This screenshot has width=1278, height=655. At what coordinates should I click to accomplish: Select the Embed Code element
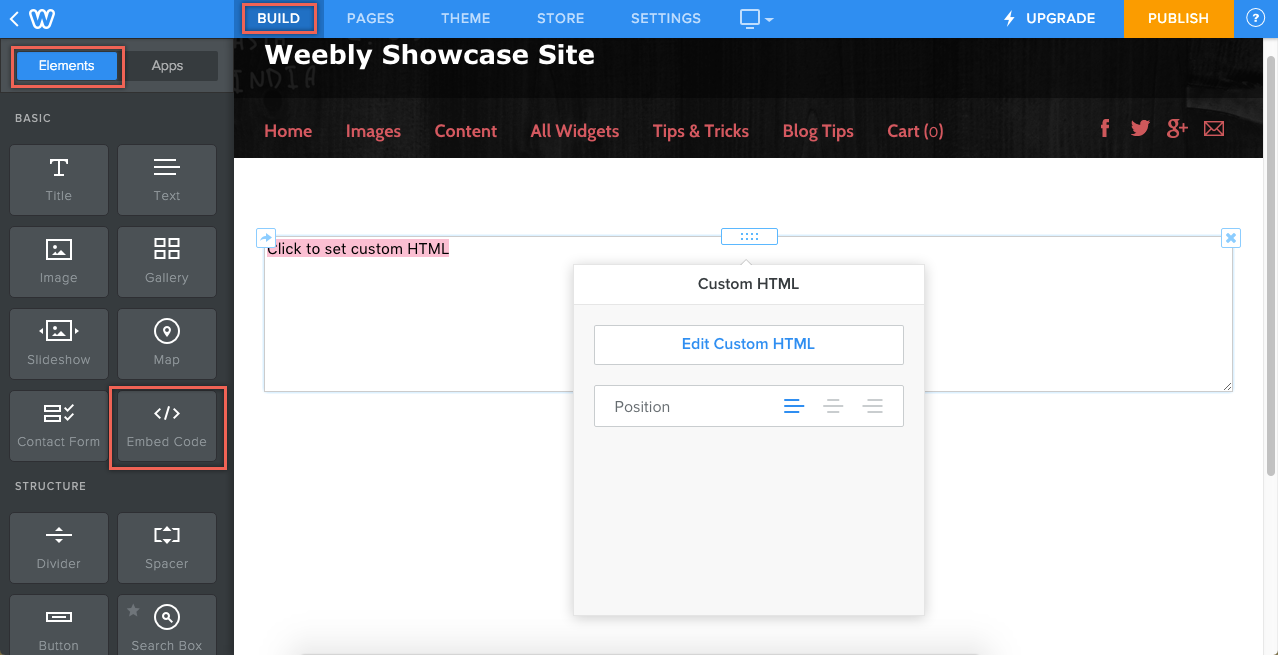[x=166, y=426]
